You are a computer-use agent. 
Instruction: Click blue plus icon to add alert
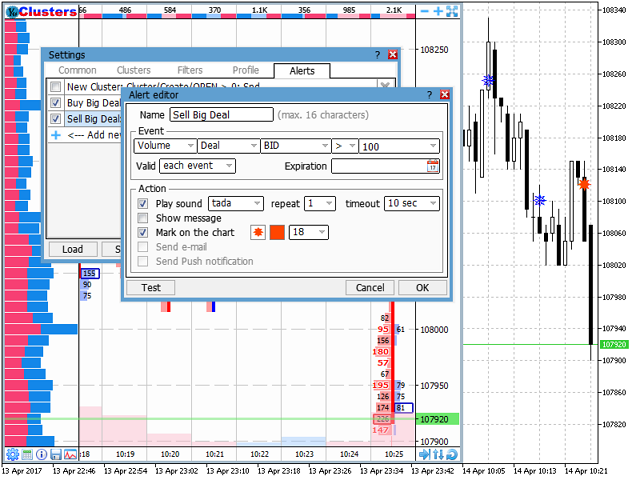(x=56, y=135)
